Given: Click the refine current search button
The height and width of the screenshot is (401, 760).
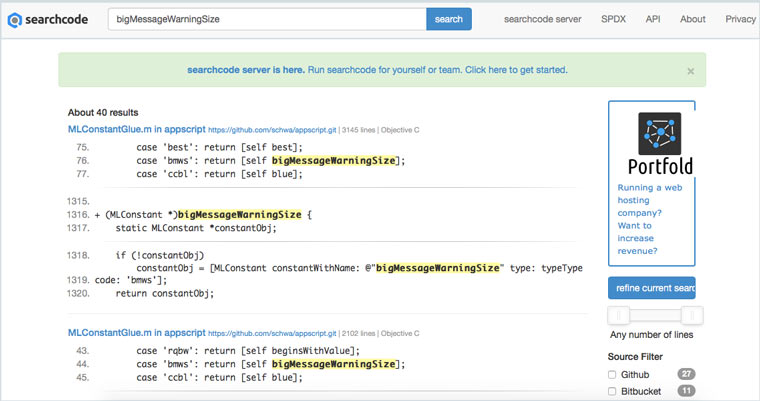Looking at the screenshot, I should click(x=651, y=289).
